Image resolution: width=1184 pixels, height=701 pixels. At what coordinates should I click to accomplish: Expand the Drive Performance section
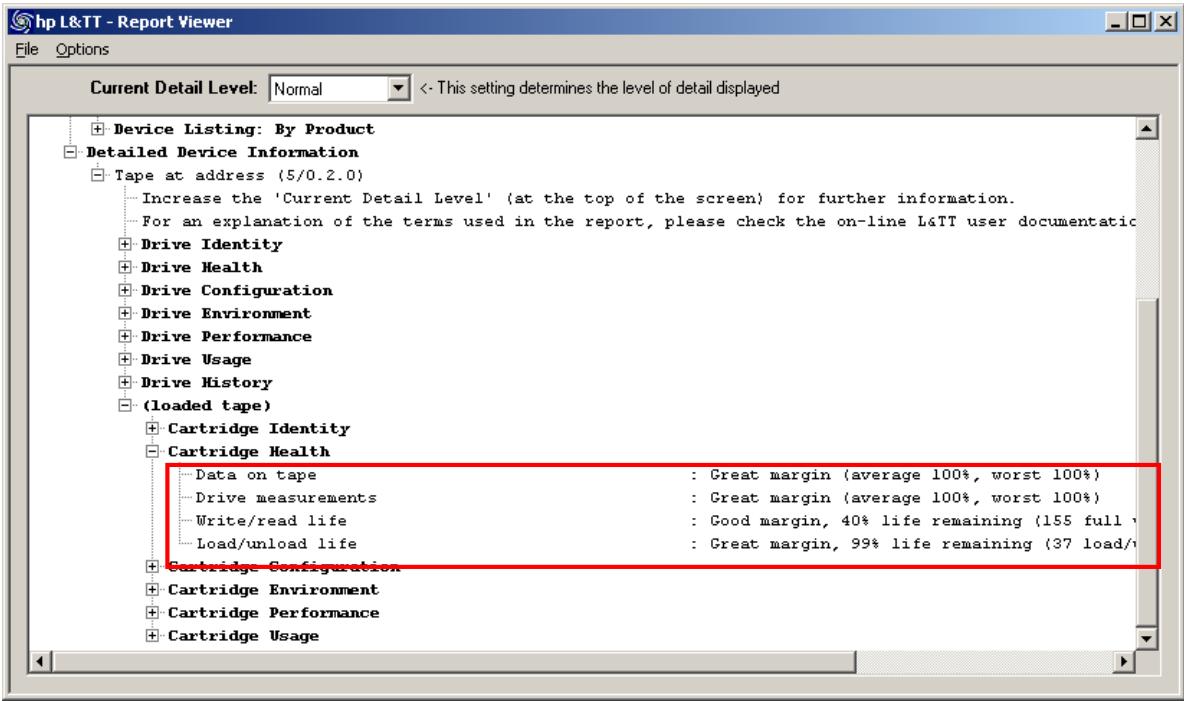pos(125,336)
